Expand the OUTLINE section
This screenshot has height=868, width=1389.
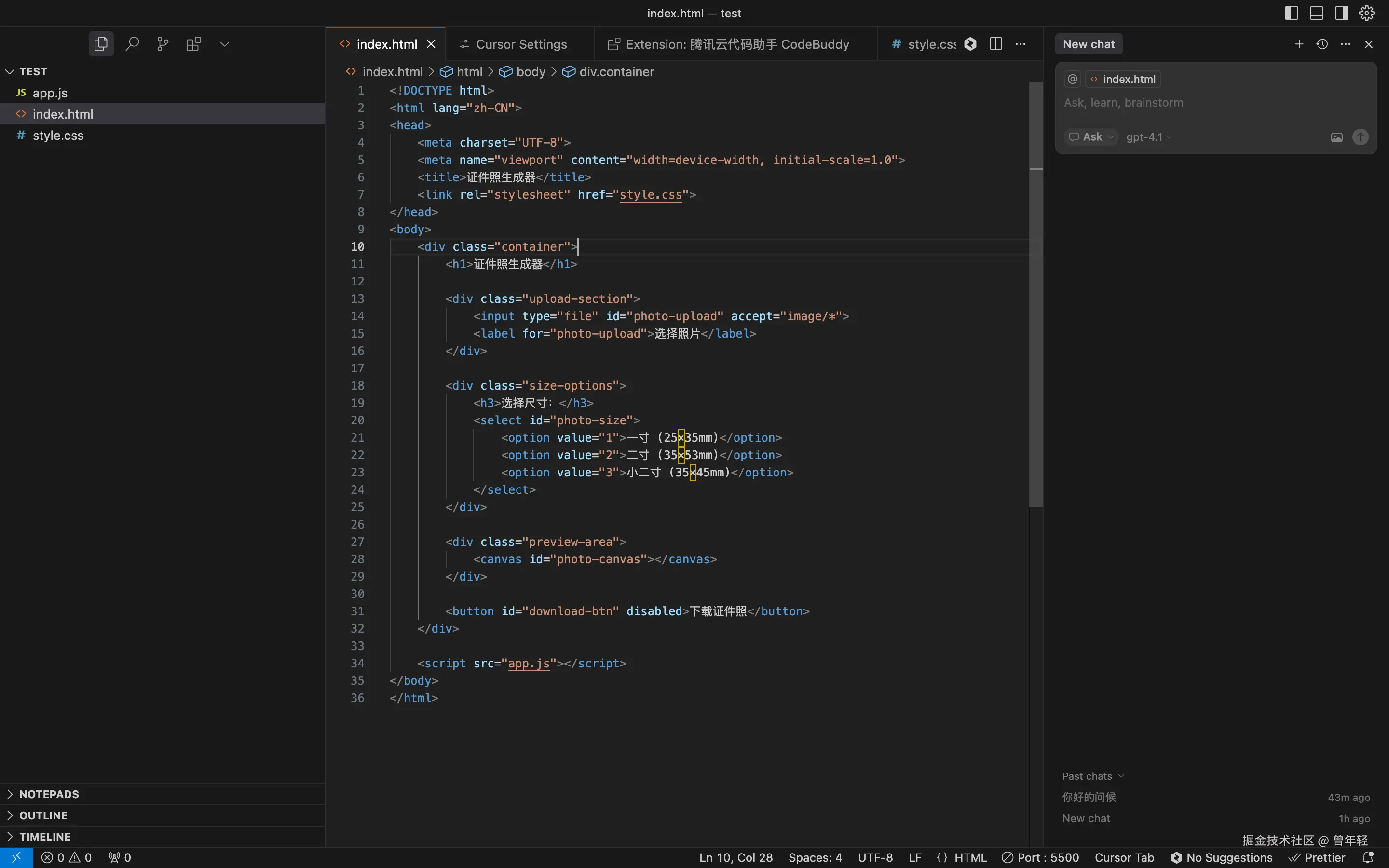click(x=43, y=815)
